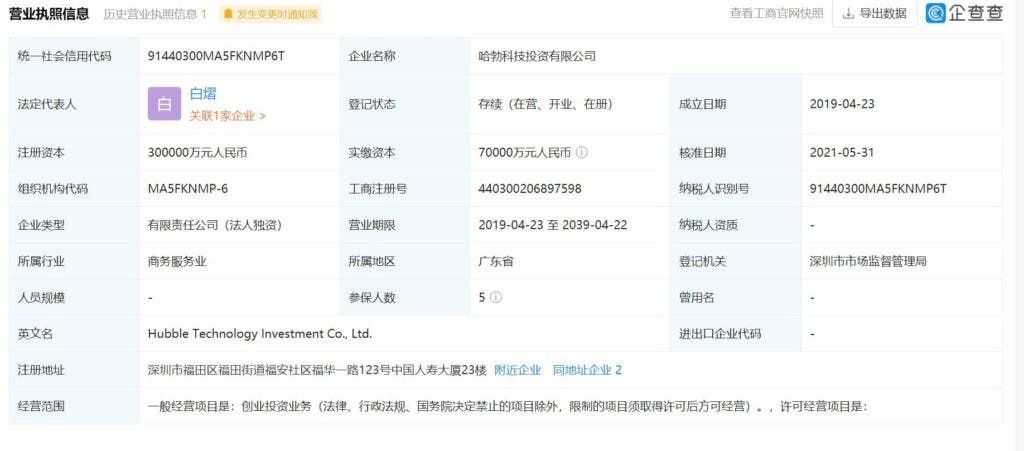Viewport: 1024px width, 451px height.
Task: Open legal representative 白熠 link
Action: pos(202,94)
